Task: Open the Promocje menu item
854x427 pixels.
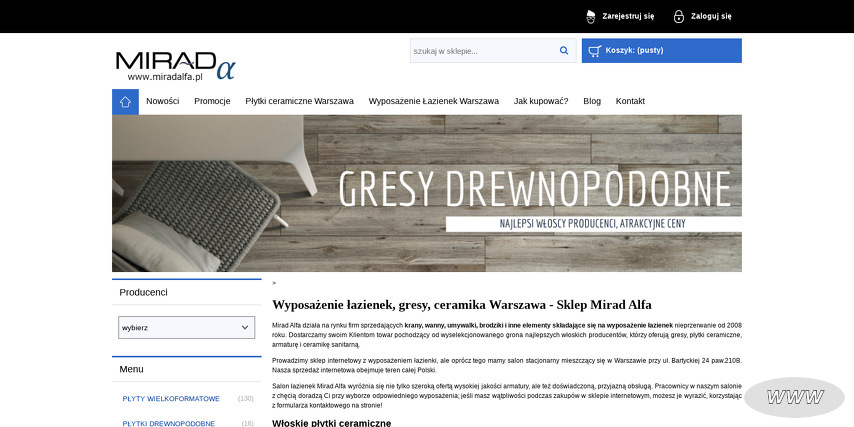Action: (212, 101)
